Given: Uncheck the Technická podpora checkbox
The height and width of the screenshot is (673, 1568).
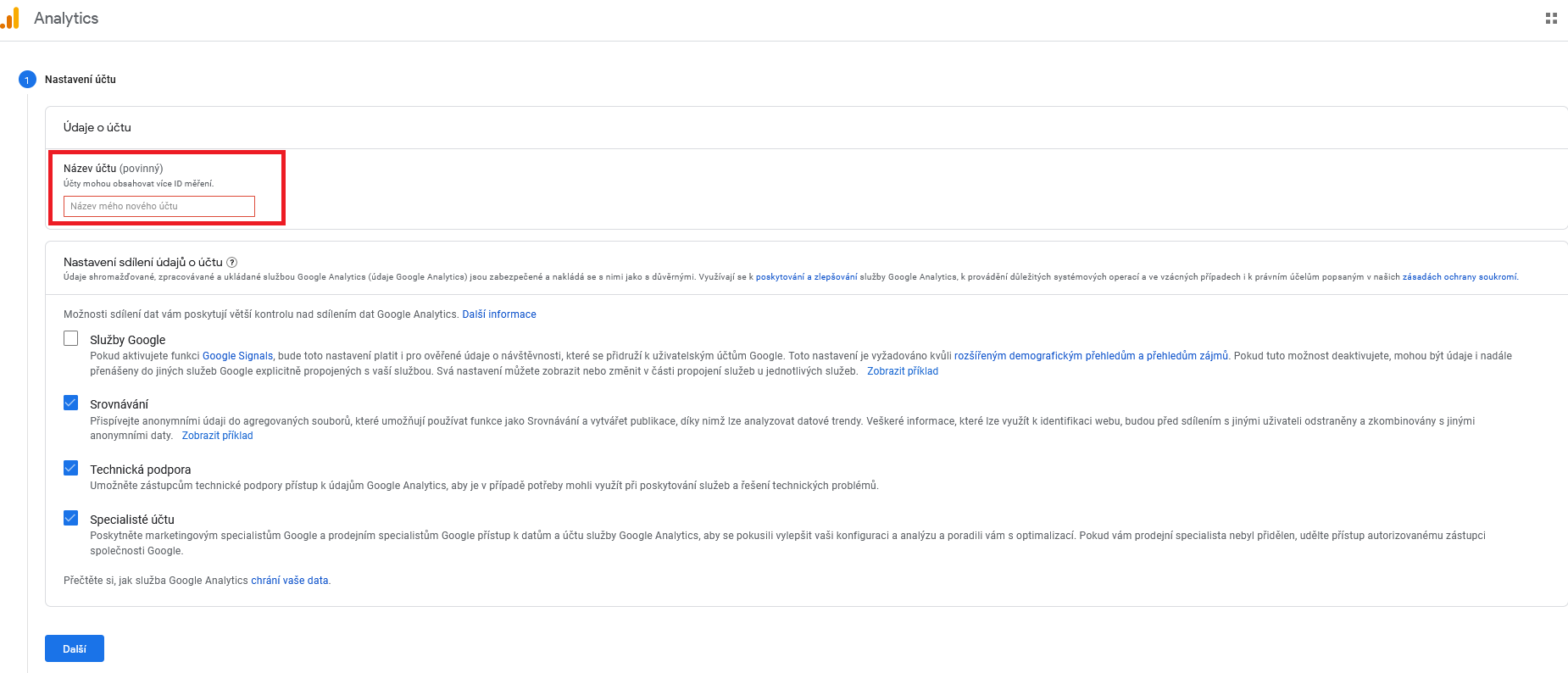Looking at the screenshot, I should pos(71,468).
